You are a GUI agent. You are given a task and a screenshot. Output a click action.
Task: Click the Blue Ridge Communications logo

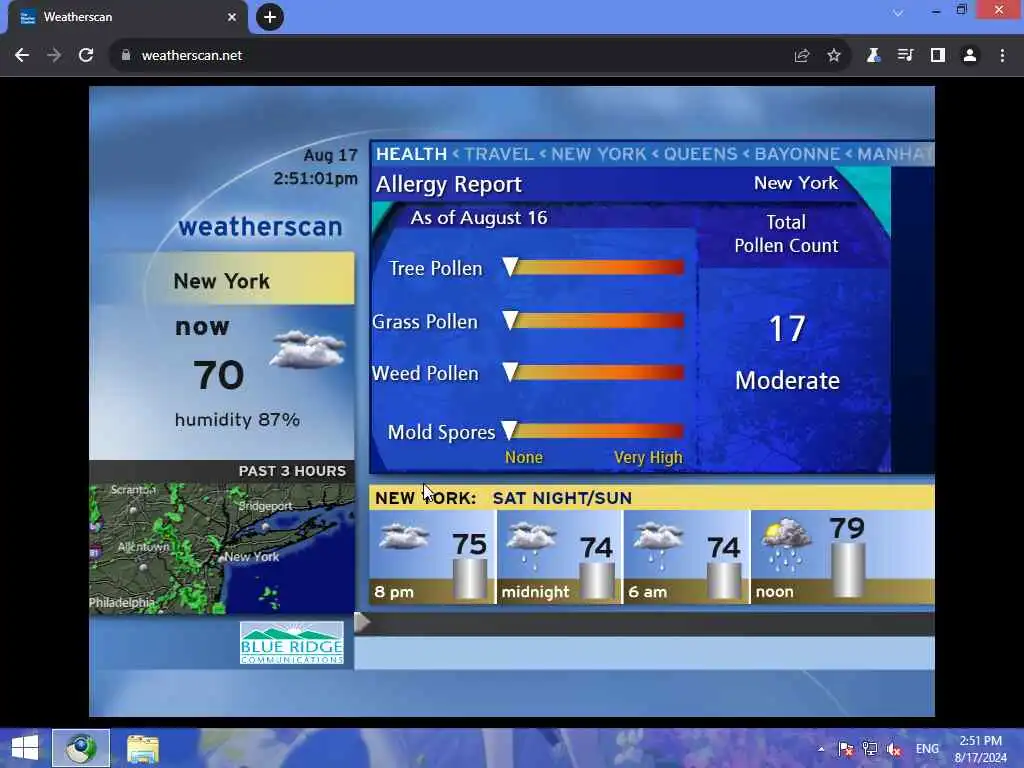(291, 643)
